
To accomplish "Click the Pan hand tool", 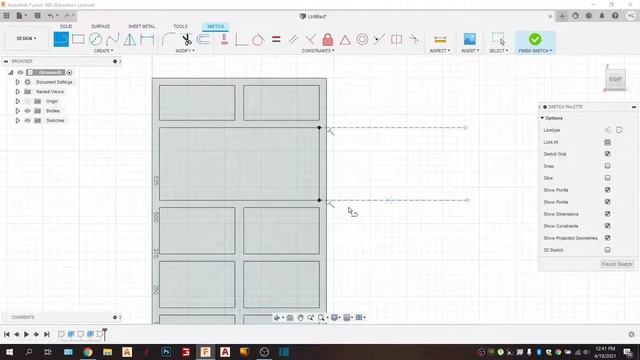I will [x=300, y=318].
